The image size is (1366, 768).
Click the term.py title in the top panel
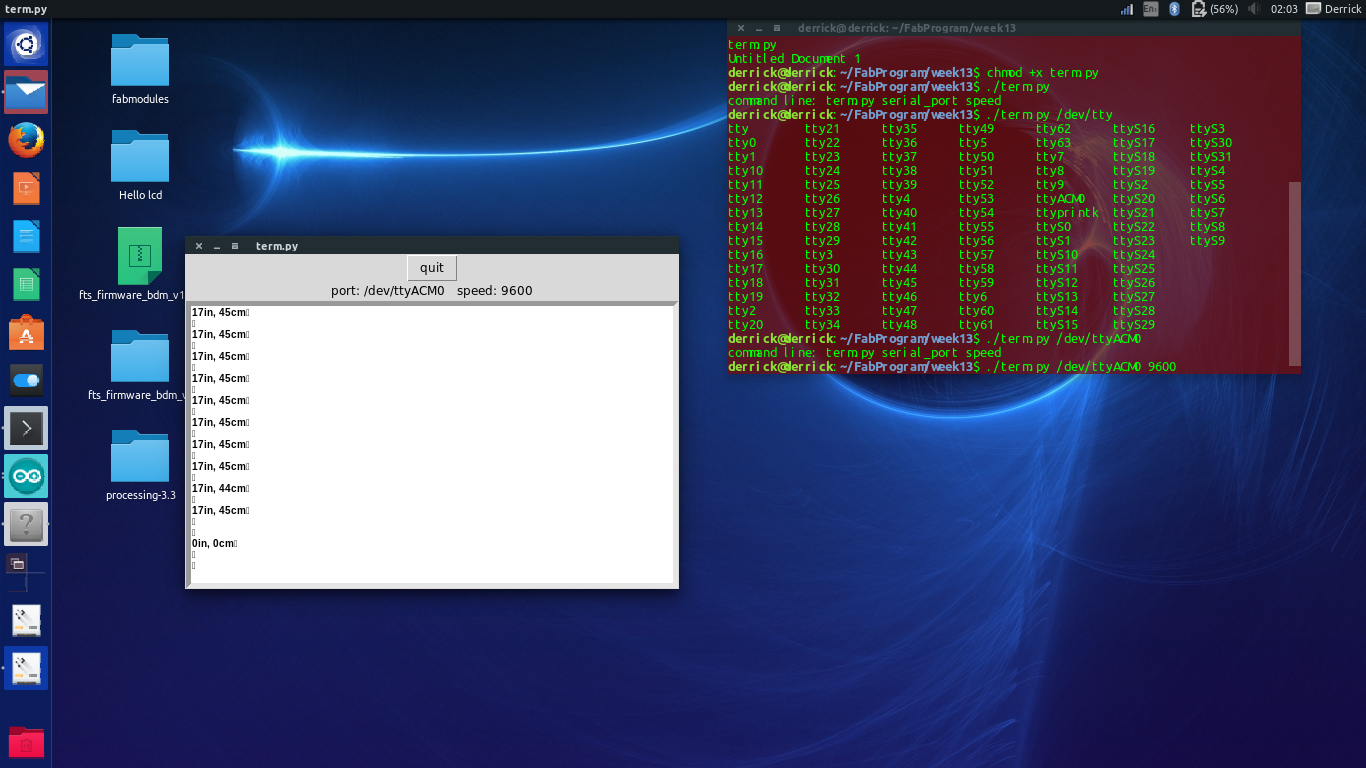(x=26, y=9)
